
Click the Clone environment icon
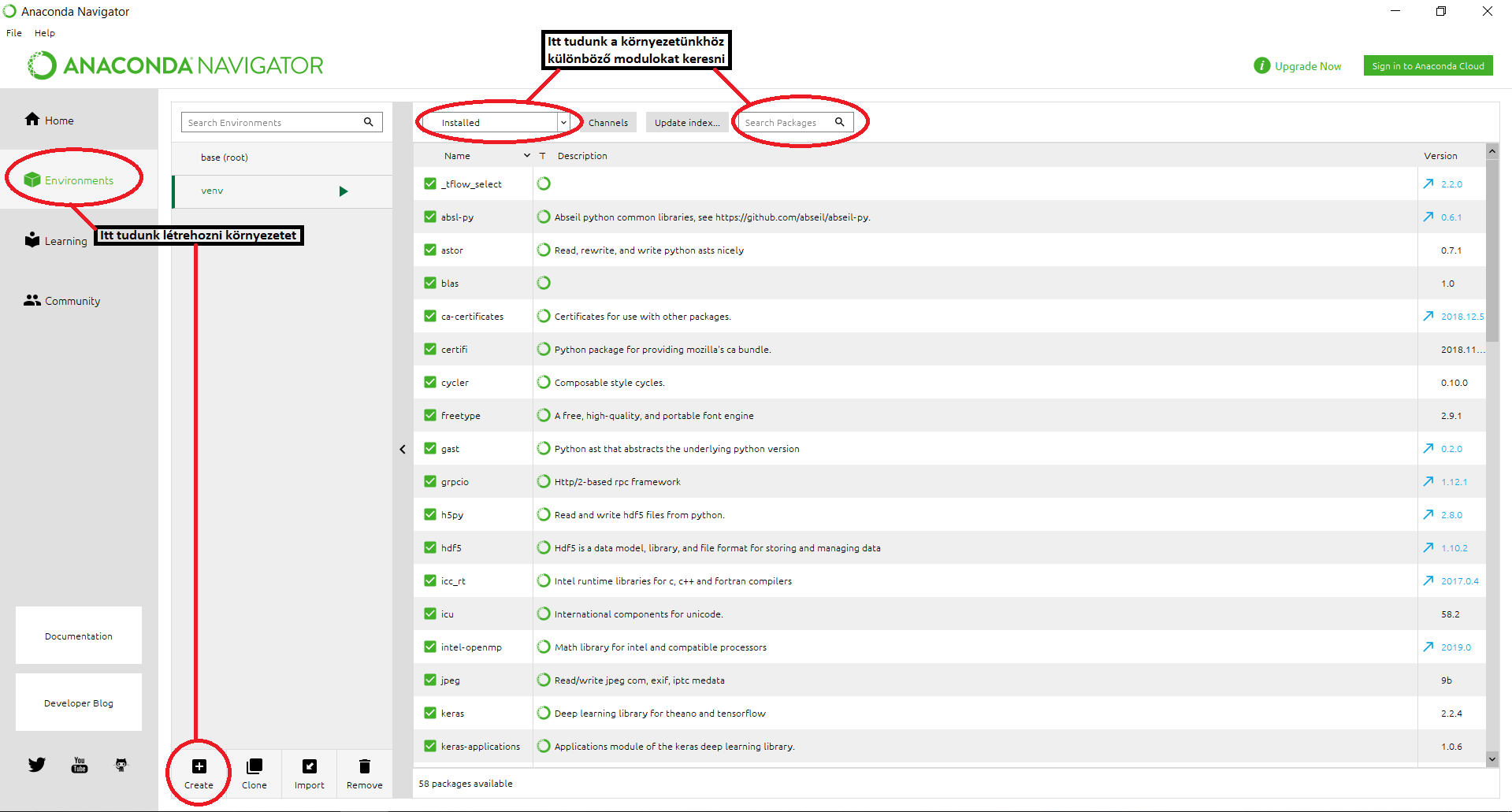tap(254, 766)
